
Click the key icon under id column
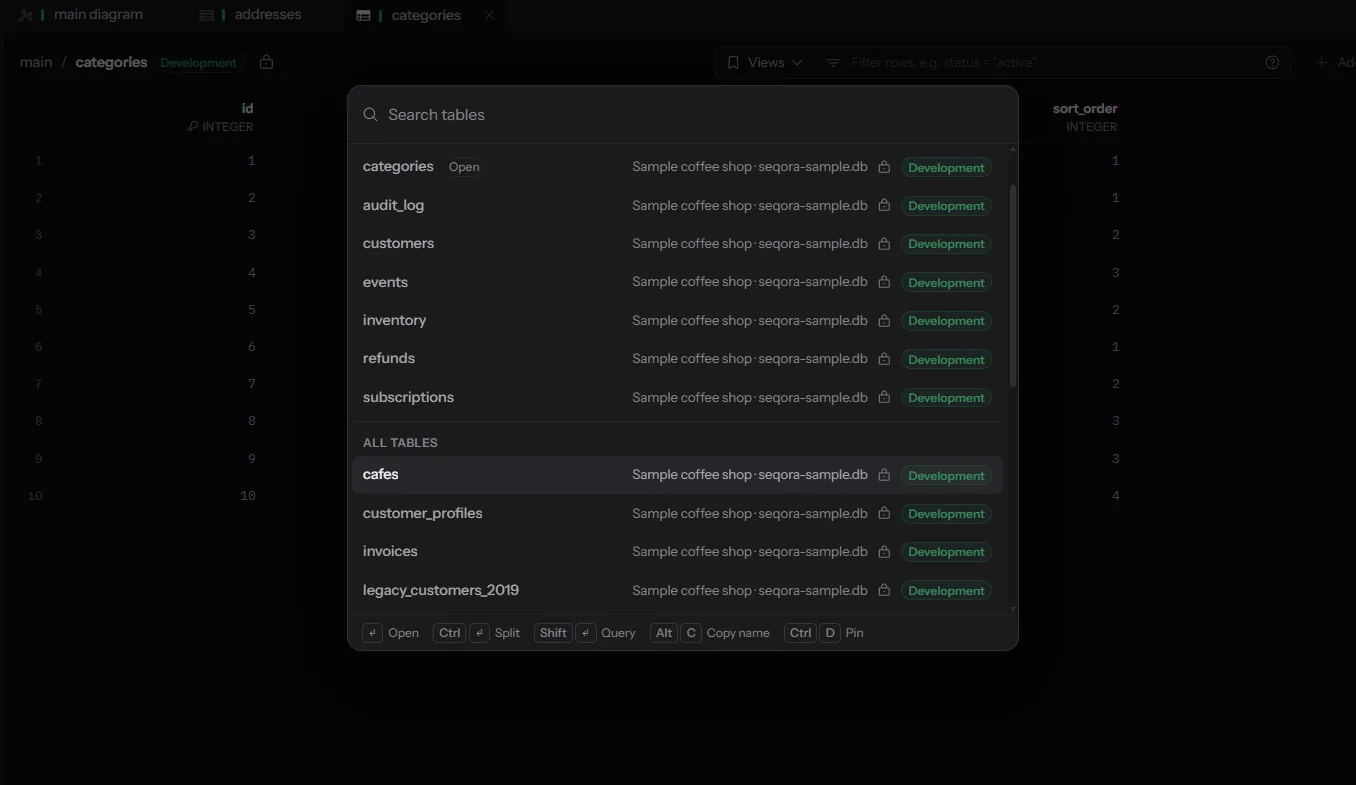193,127
